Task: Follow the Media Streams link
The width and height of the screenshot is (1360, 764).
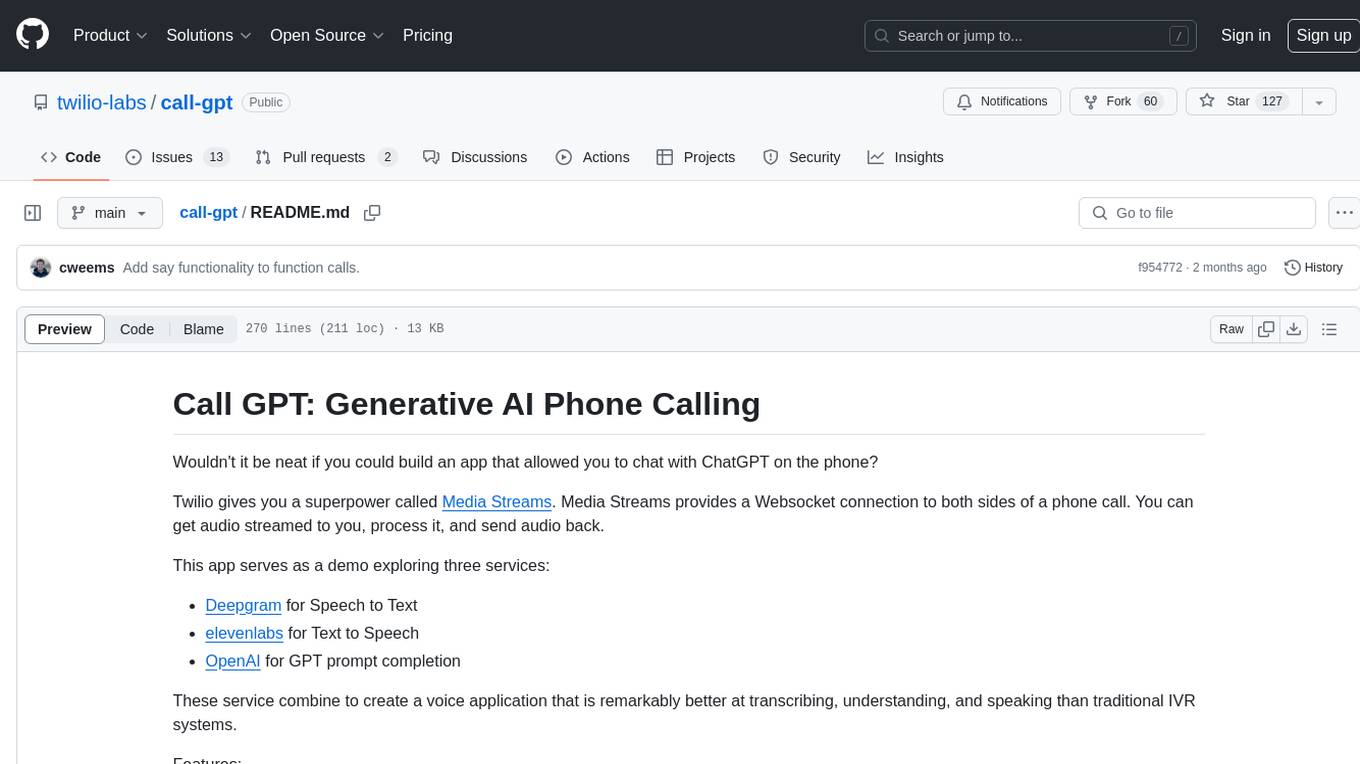Action: coord(497,501)
